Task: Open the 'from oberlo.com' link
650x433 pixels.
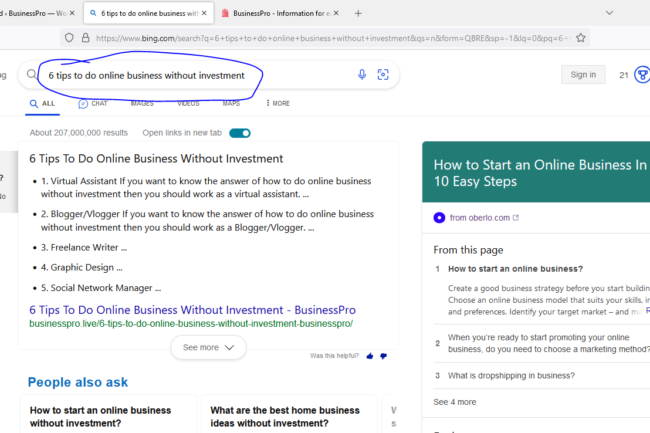Action: click(480, 218)
